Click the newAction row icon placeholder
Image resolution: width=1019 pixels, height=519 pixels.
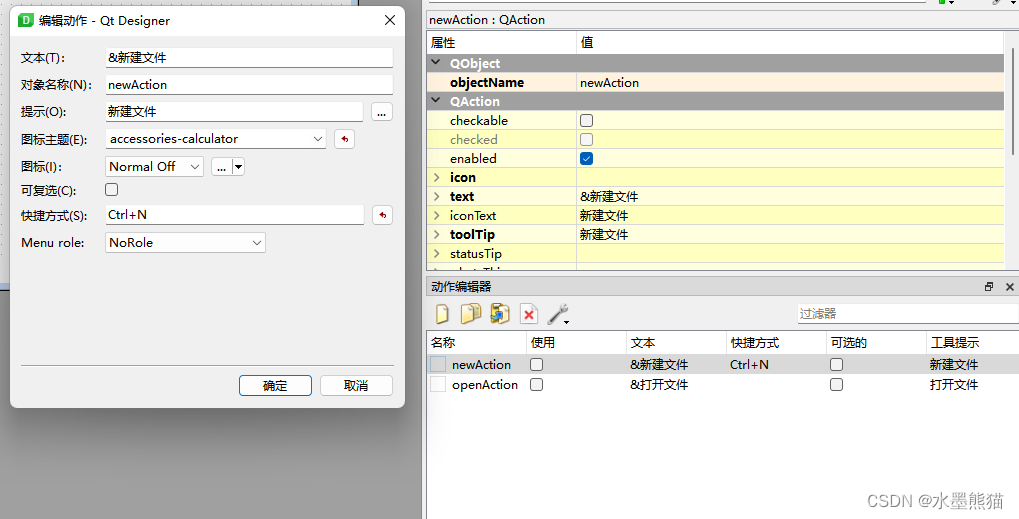tap(439, 364)
